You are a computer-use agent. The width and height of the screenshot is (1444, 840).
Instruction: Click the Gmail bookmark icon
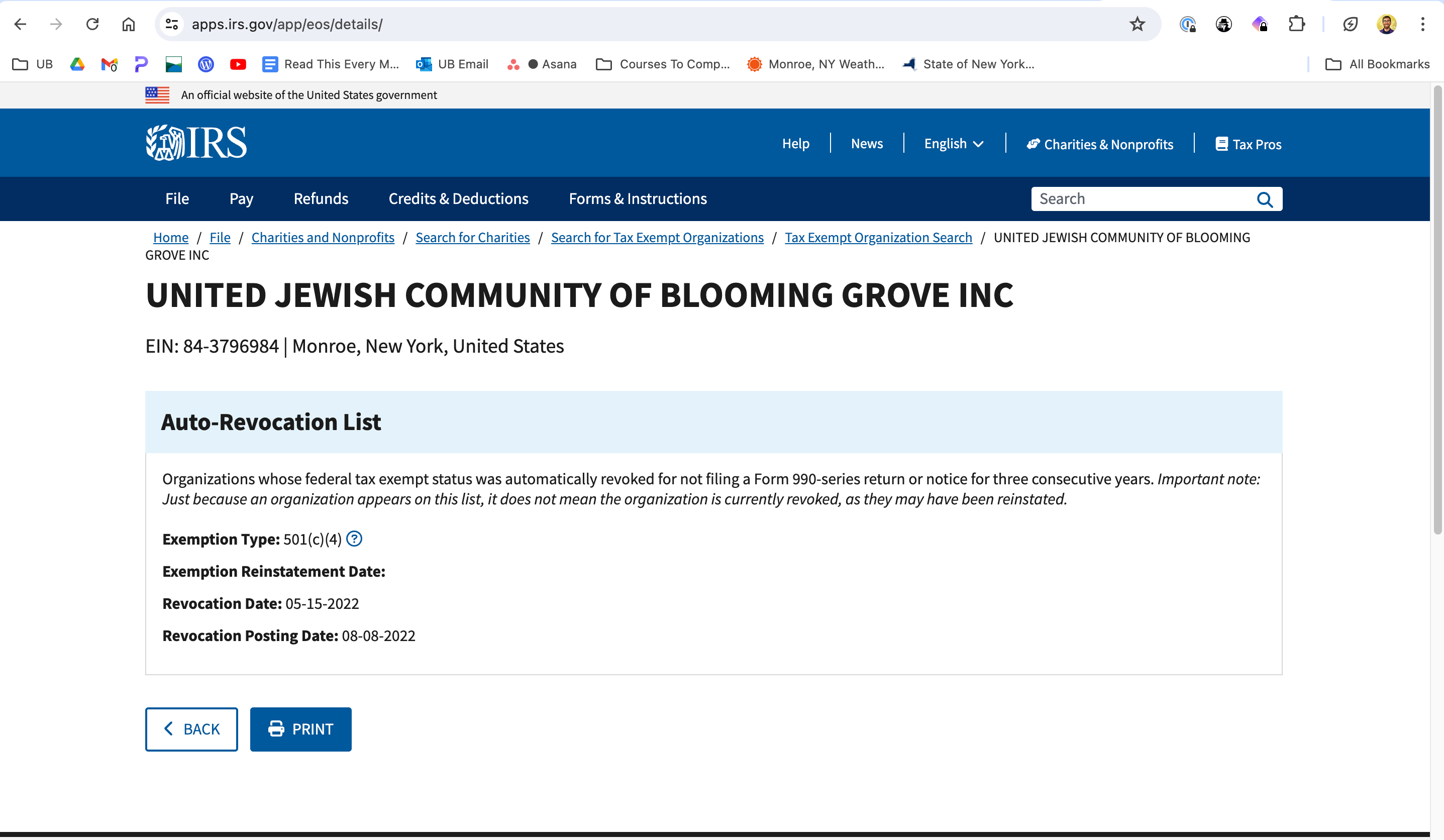[x=109, y=64]
